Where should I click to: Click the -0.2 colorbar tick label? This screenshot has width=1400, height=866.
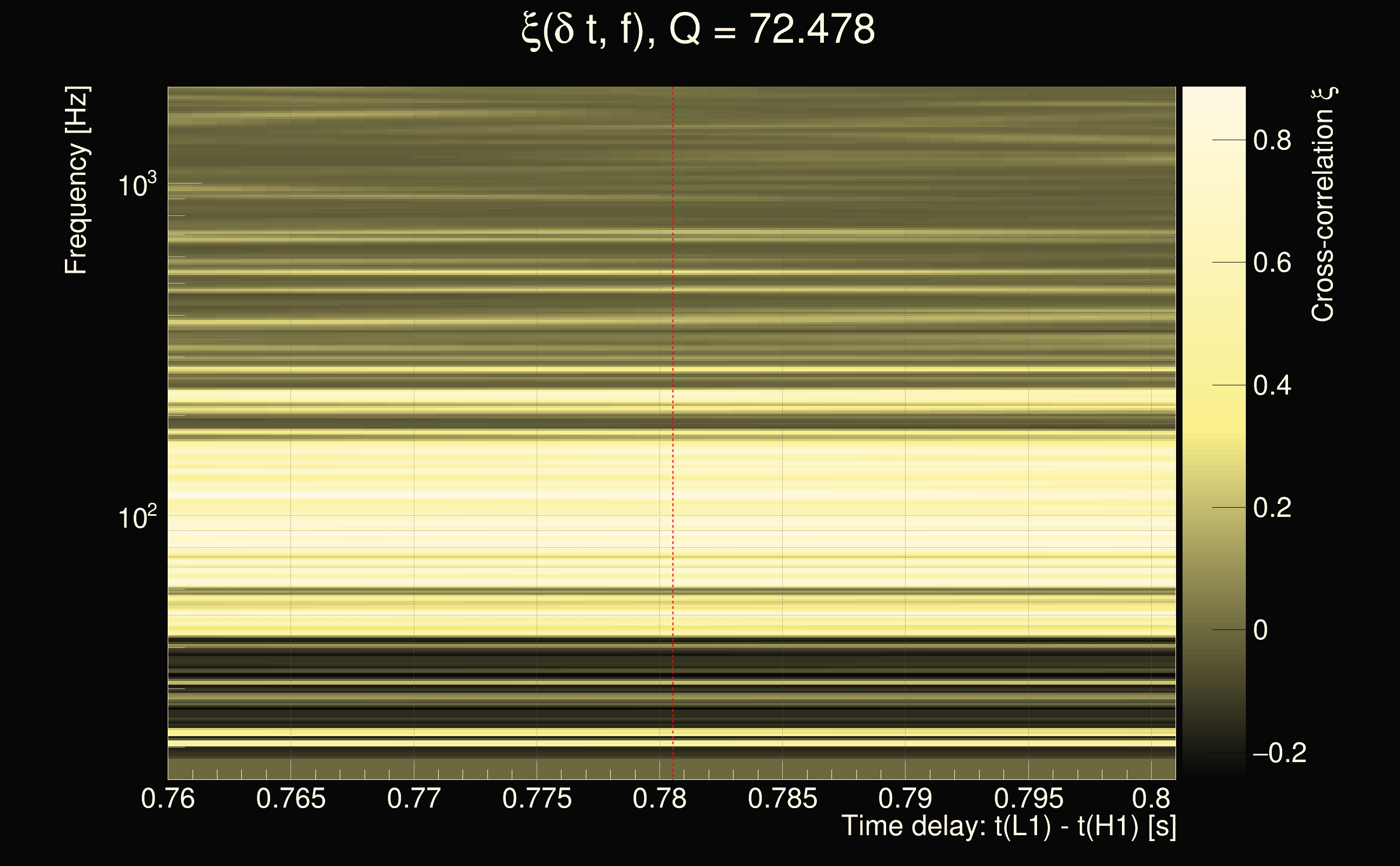[x=1279, y=752]
